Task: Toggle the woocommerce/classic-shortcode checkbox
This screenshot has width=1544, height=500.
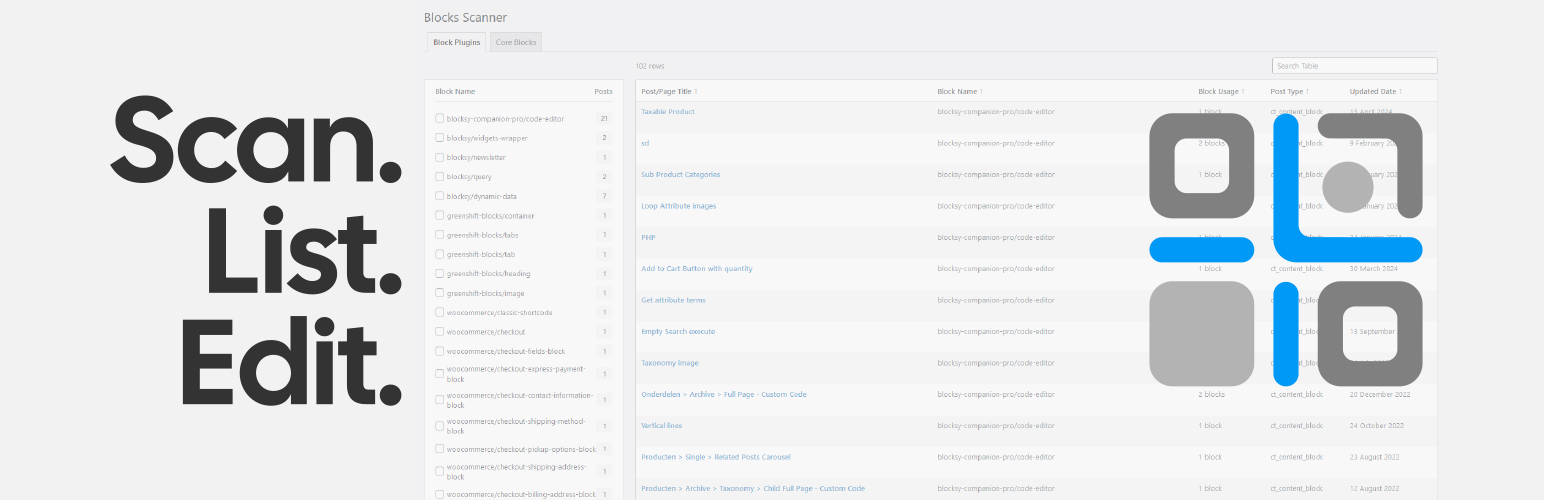Action: tap(439, 312)
